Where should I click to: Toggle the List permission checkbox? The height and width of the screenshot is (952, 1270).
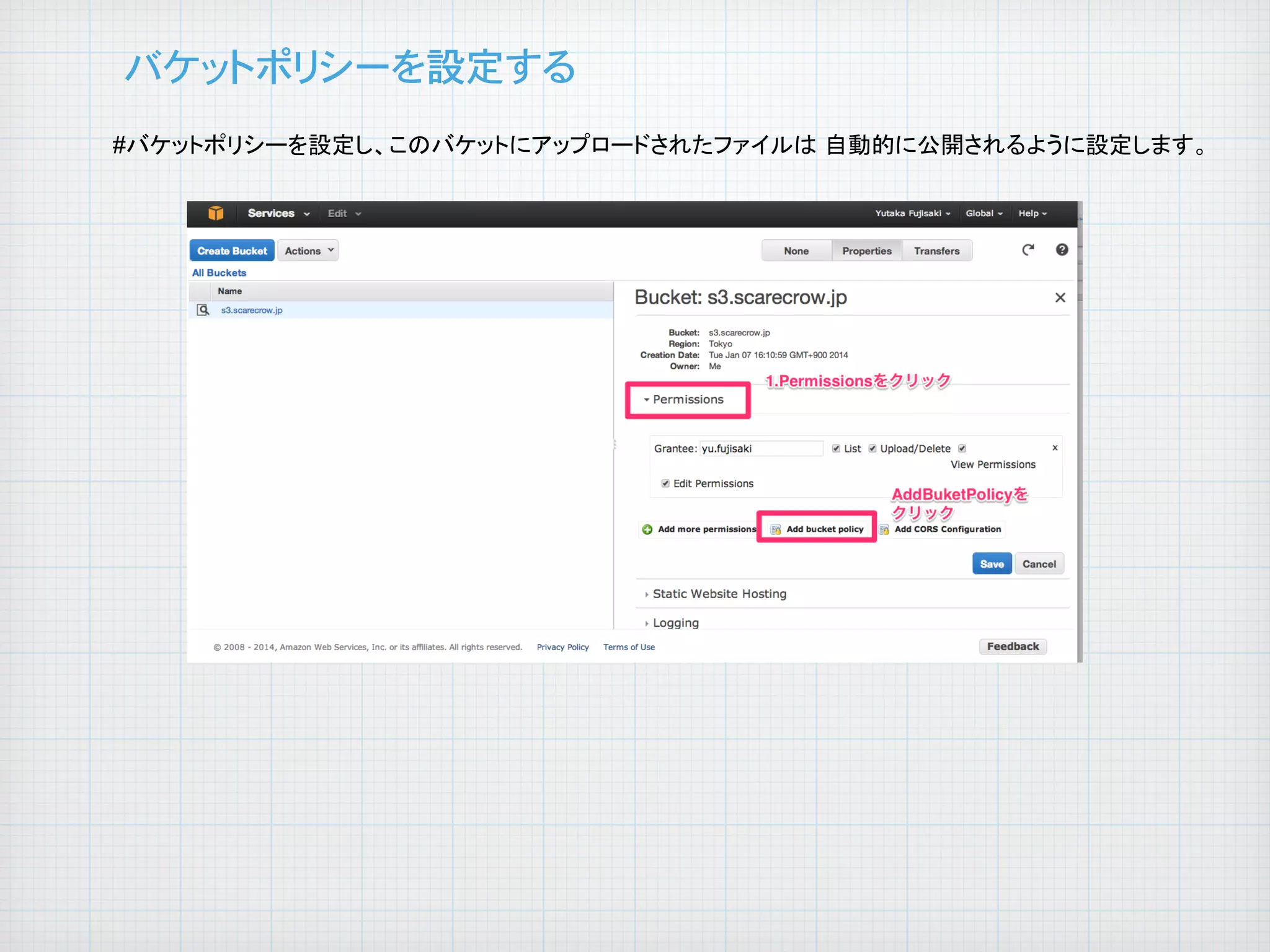tap(836, 449)
